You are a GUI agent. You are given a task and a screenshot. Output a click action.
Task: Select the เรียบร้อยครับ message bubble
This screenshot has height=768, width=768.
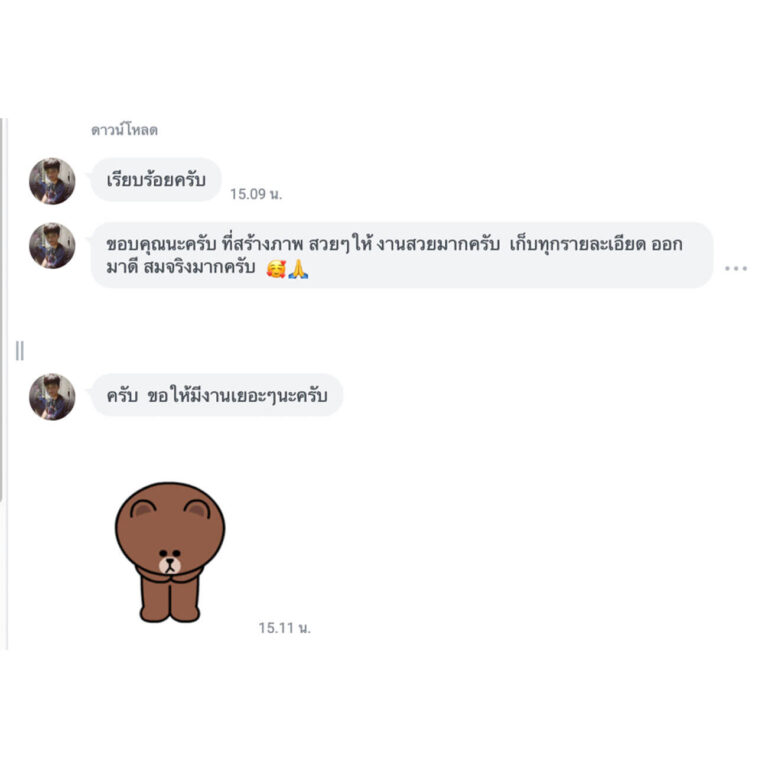(156, 180)
